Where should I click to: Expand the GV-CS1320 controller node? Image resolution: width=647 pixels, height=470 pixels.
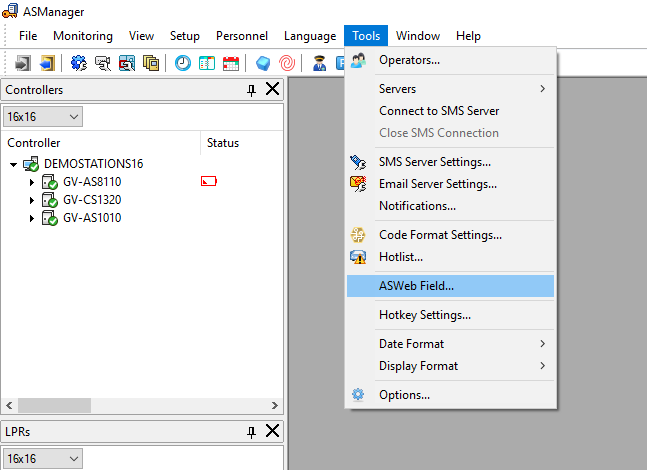pos(32,200)
